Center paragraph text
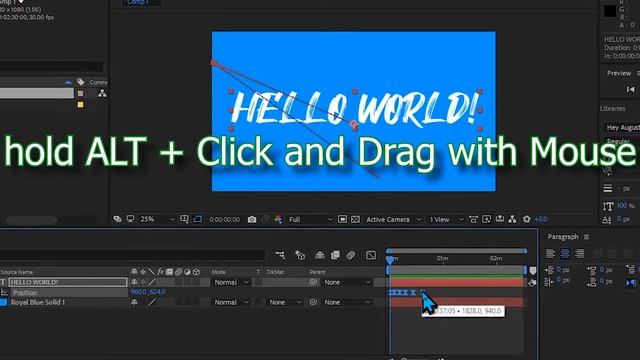This screenshot has height=360, width=640. tap(565, 253)
